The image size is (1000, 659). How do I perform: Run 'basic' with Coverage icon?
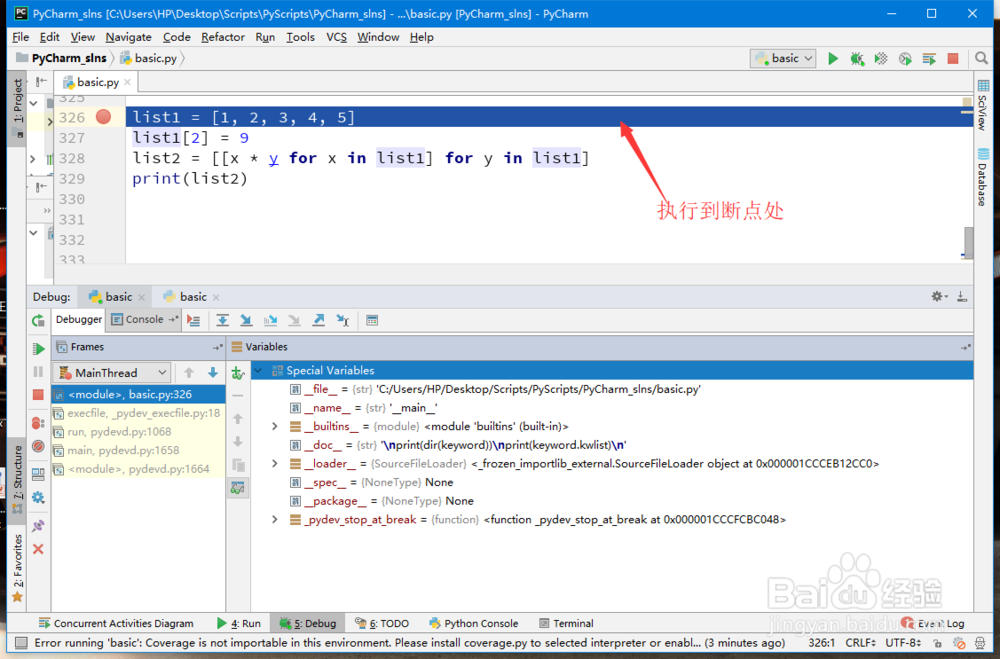881,59
